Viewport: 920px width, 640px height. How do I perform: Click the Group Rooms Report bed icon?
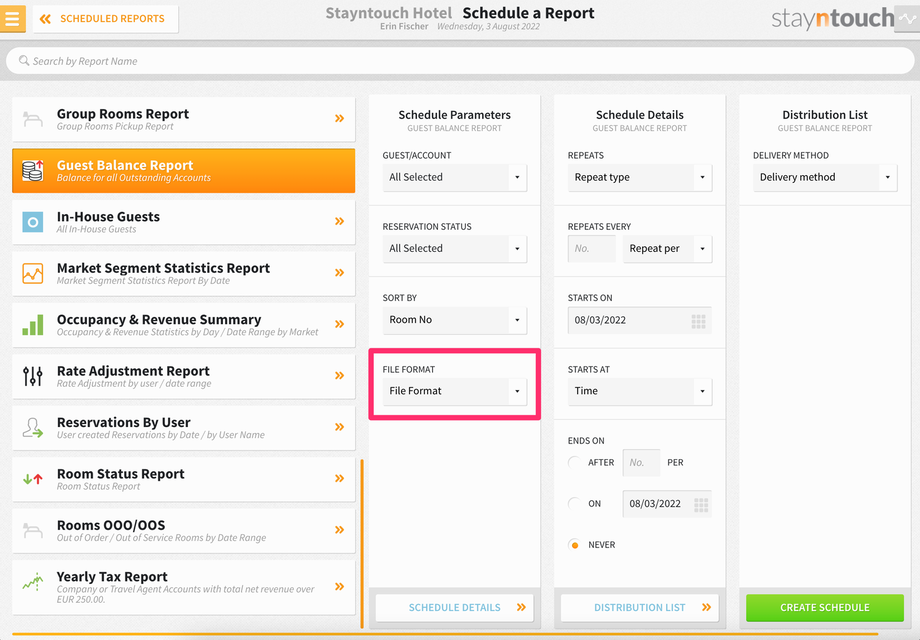33,119
